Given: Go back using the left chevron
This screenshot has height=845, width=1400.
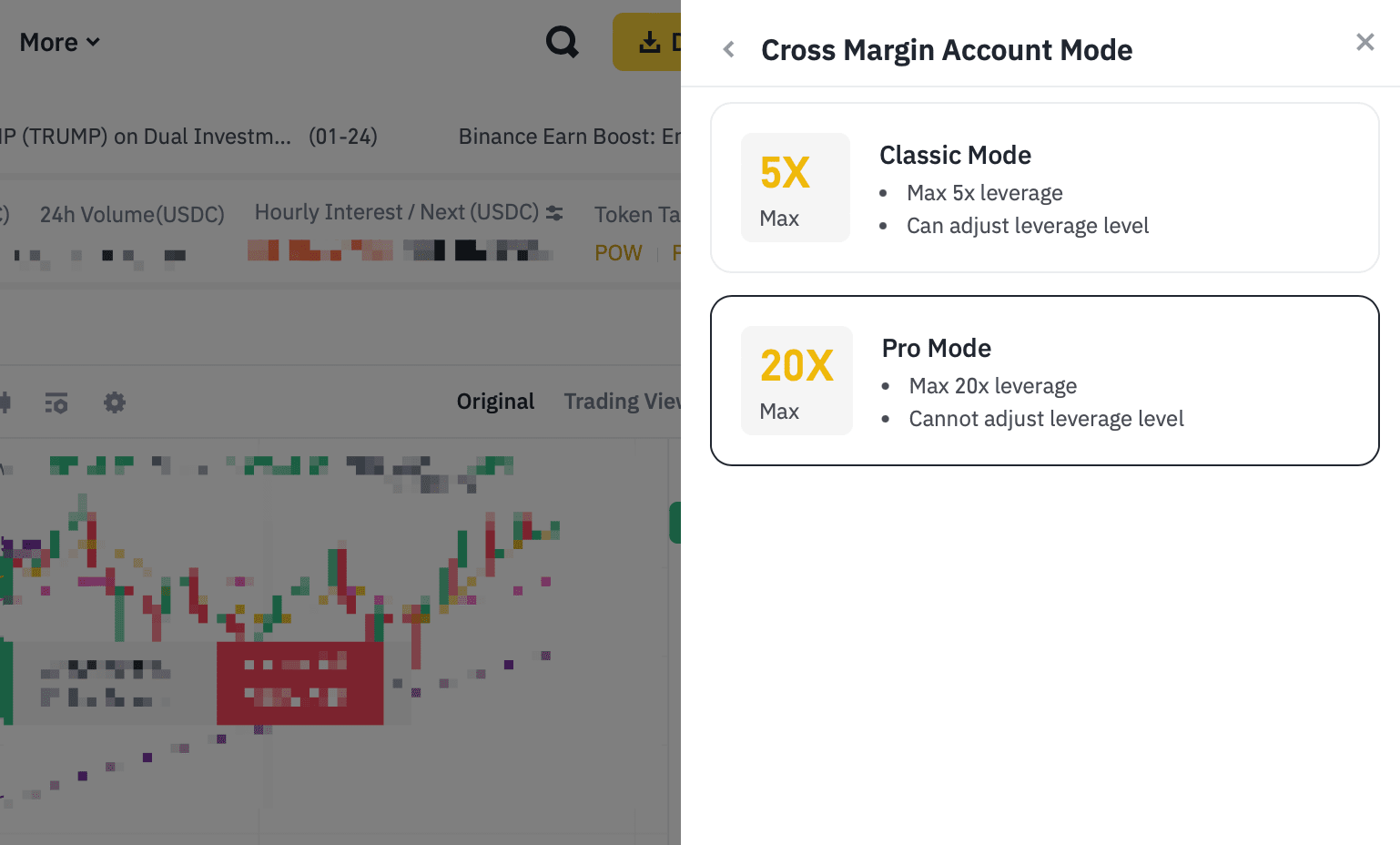Looking at the screenshot, I should (728, 49).
